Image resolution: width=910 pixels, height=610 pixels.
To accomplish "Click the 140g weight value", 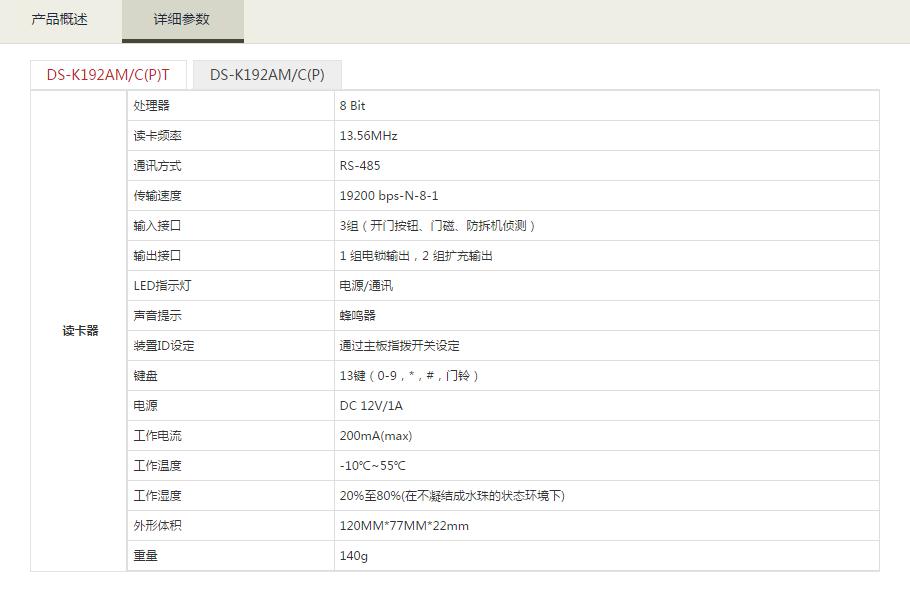I will [354, 556].
